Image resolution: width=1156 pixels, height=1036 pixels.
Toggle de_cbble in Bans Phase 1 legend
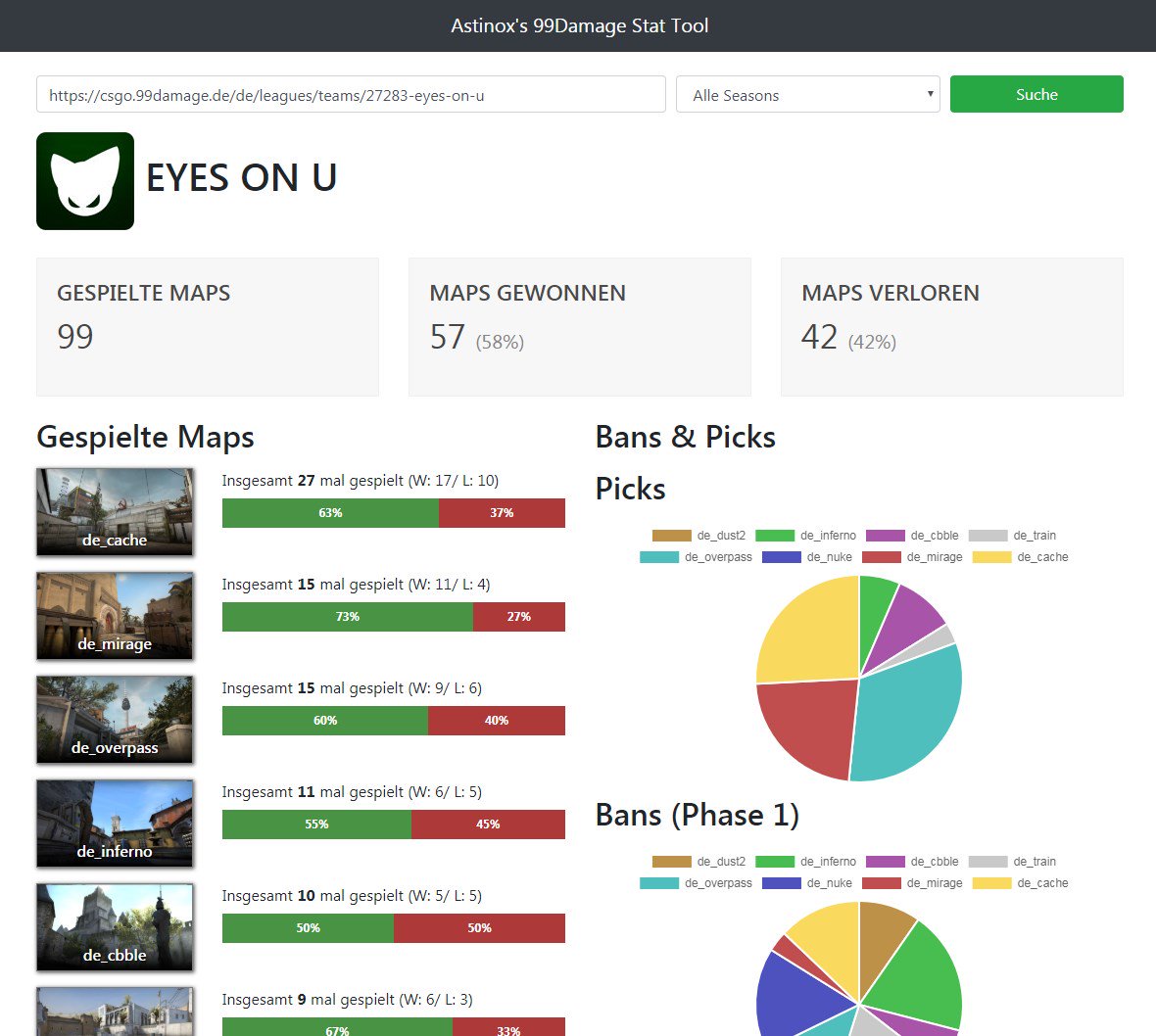coord(913,862)
